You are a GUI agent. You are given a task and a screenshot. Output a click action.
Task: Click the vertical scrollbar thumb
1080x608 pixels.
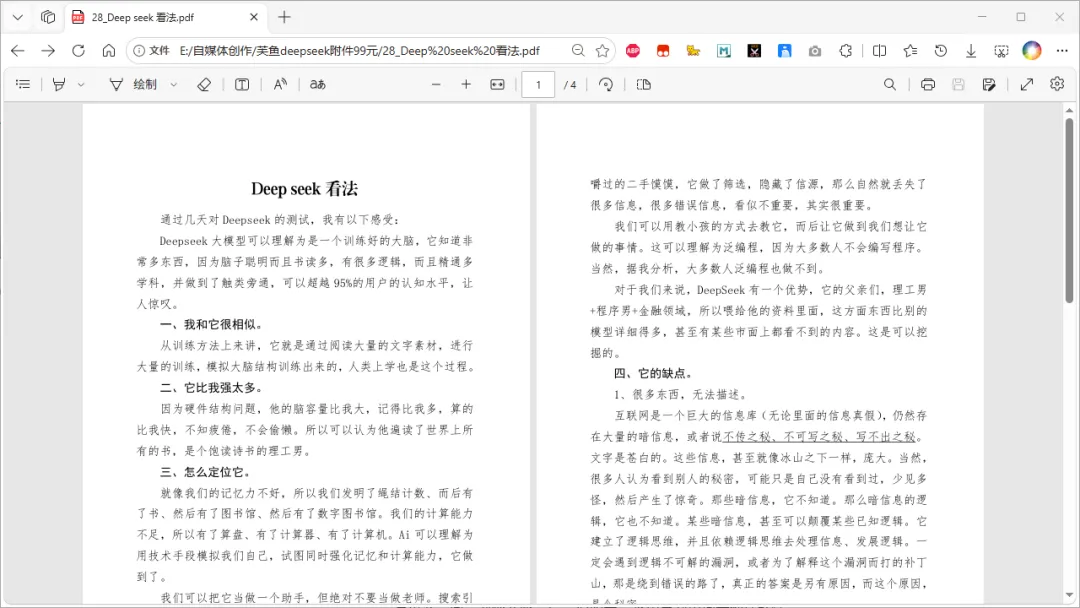click(x=1069, y=210)
